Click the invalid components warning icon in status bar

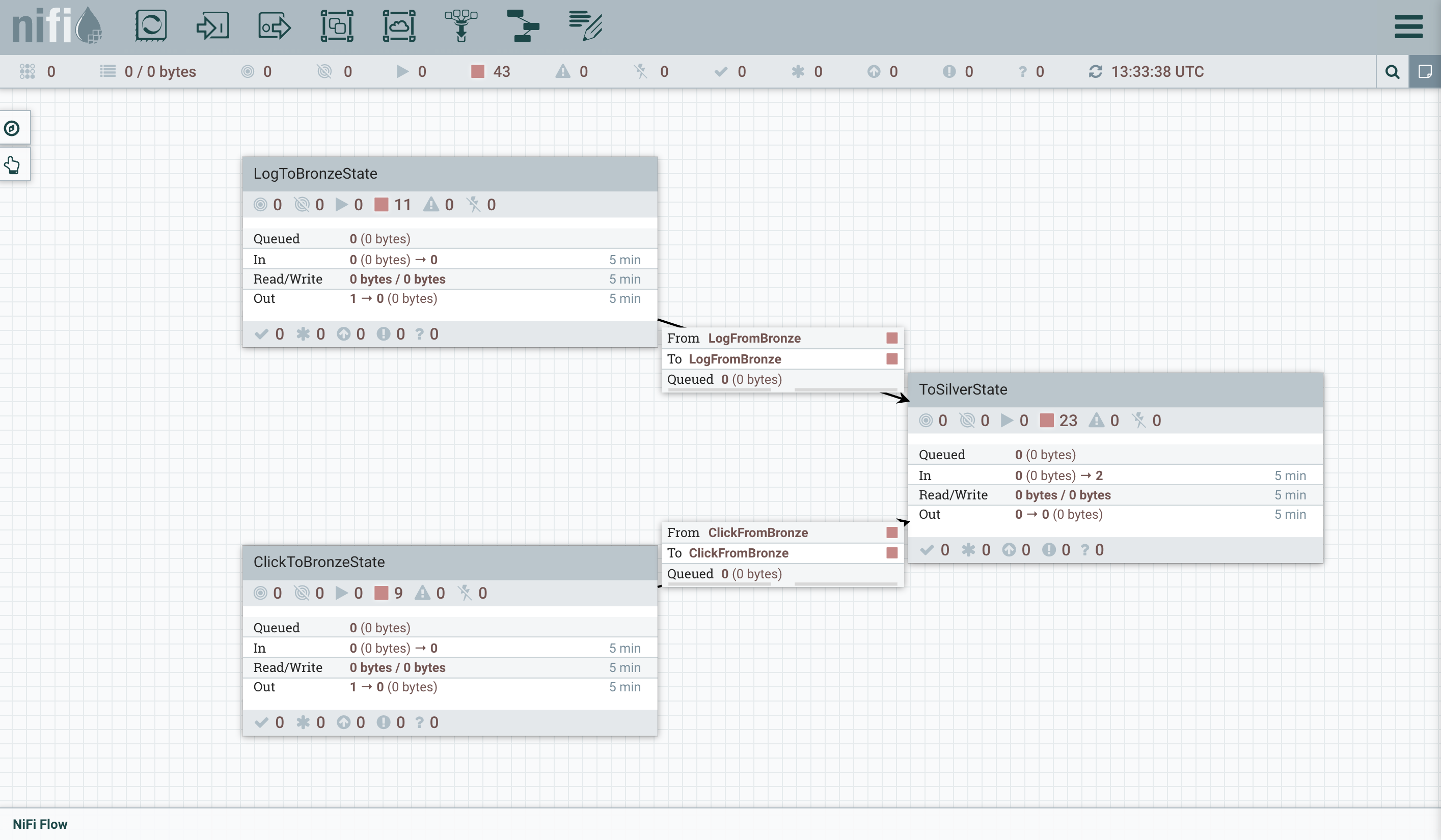[x=563, y=71]
